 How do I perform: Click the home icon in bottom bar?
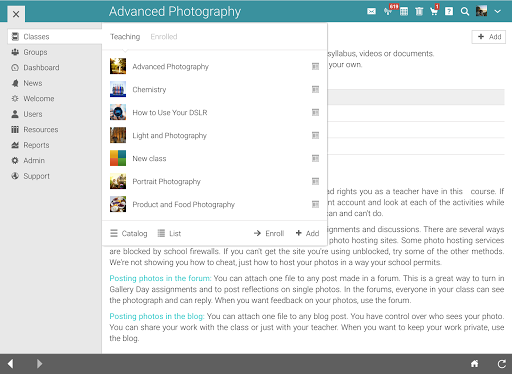coord(475,364)
